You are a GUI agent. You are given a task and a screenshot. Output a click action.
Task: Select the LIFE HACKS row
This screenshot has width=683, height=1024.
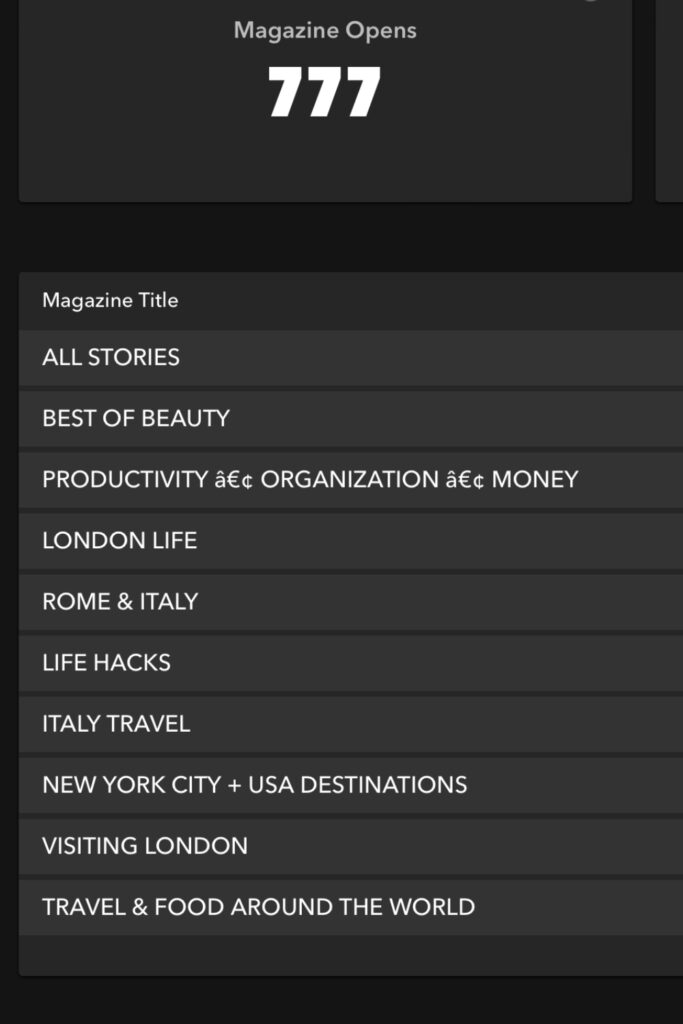pyautogui.click(x=351, y=663)
